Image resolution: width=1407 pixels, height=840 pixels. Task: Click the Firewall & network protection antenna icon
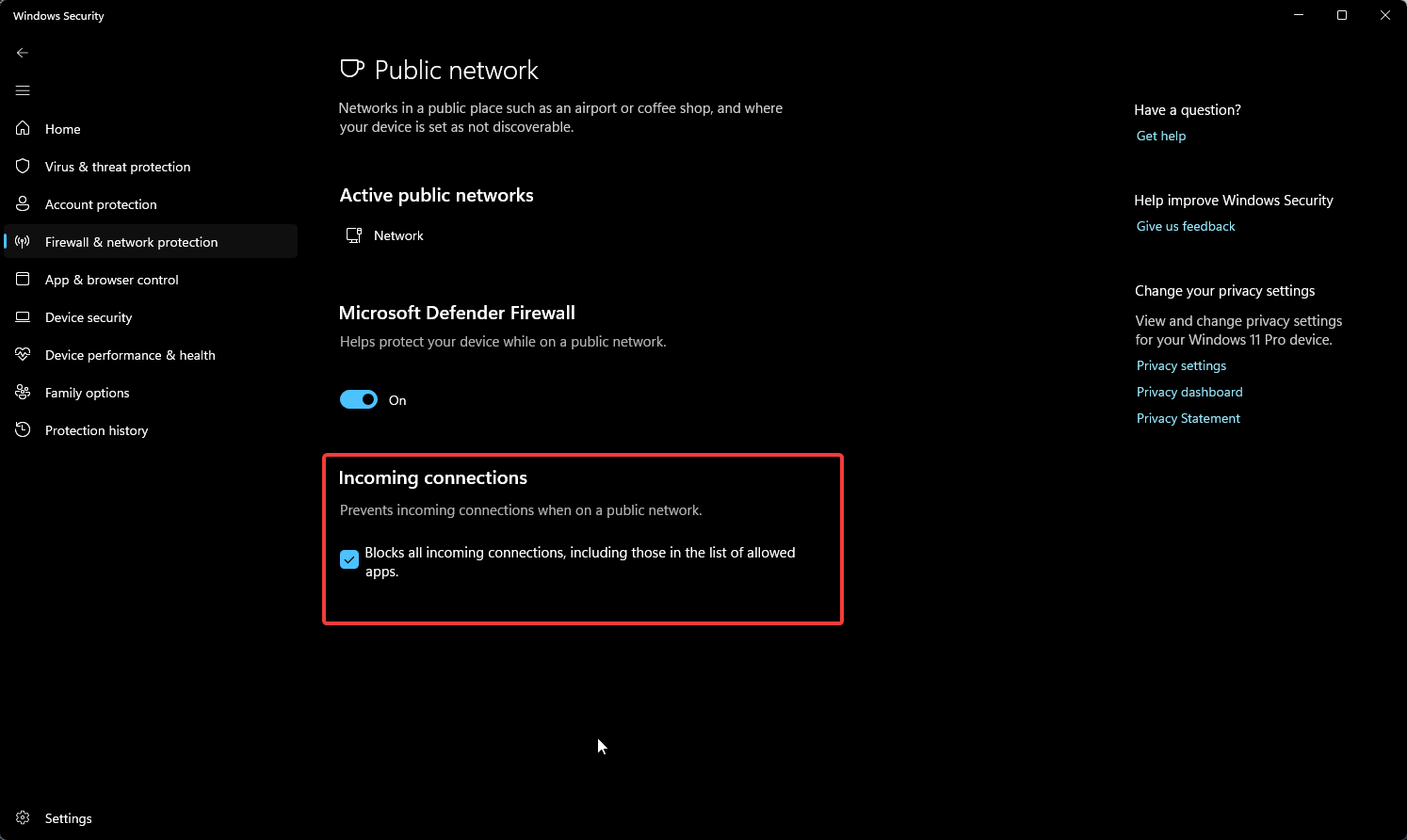[23, 241]
